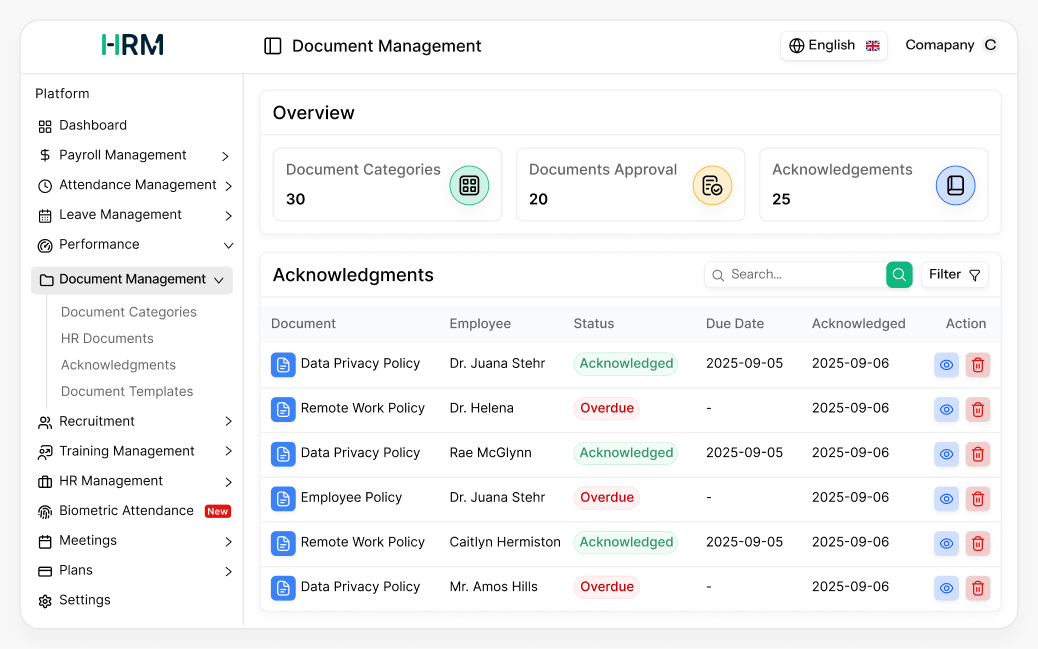Click the Documents Approval card icon
Image resolution: width=1038 pixels, height=649 pixels.
712,185
